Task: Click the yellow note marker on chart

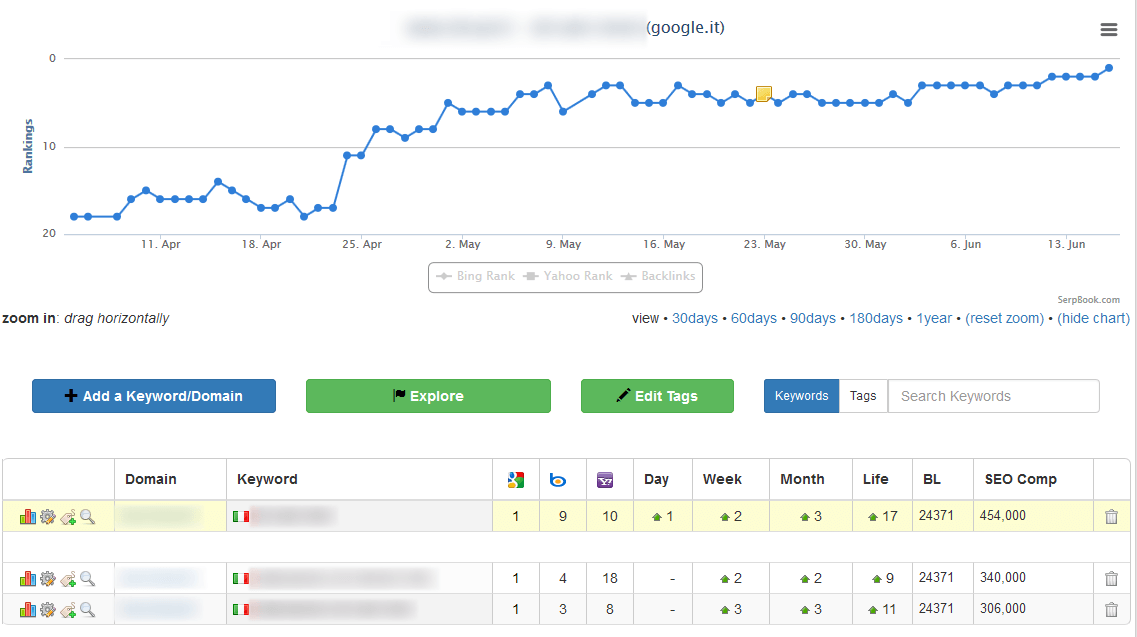Action: (x=764, y=94)
